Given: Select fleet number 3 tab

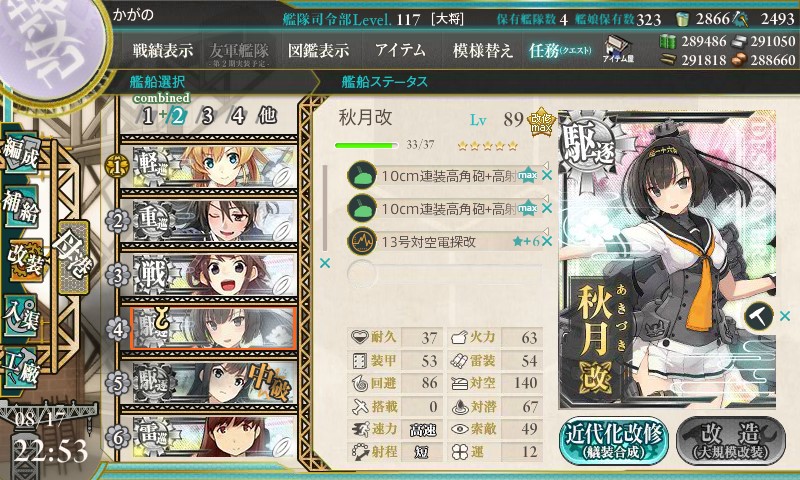Looking at the screenshot, I should (207, 116).
